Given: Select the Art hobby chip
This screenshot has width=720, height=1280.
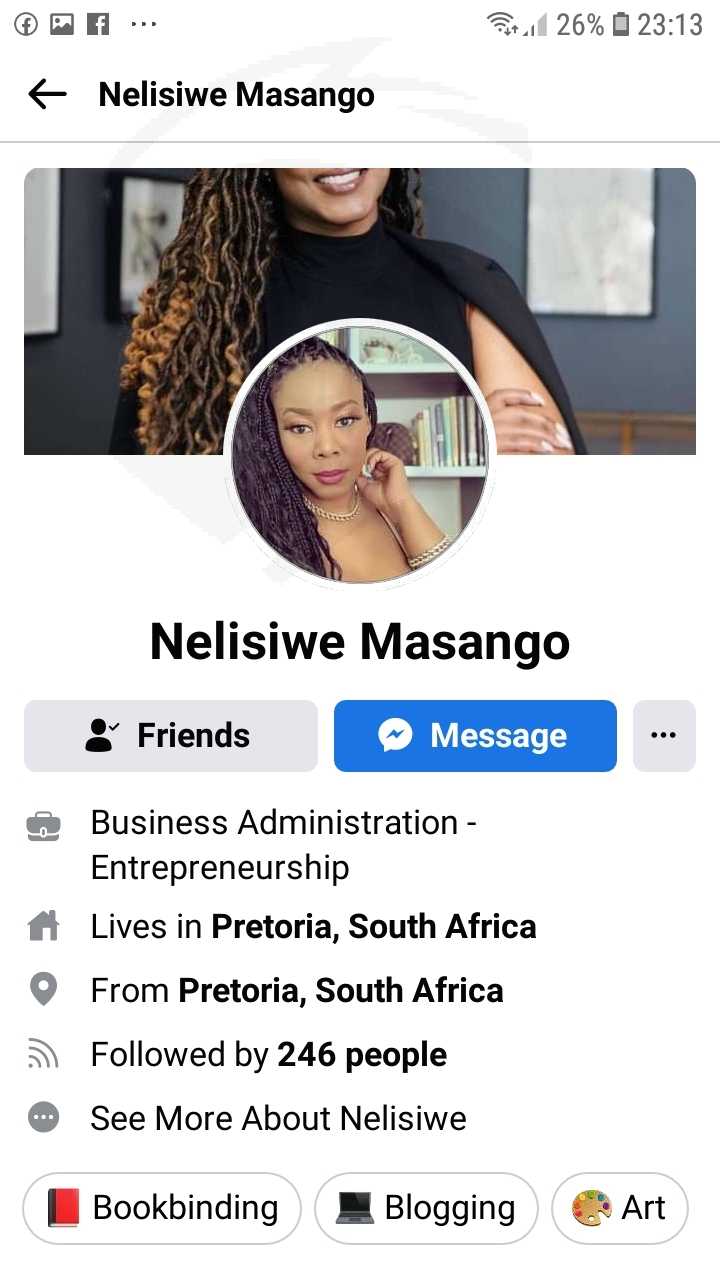Looking at the screenshot, I should click(x=621, y=1208).
